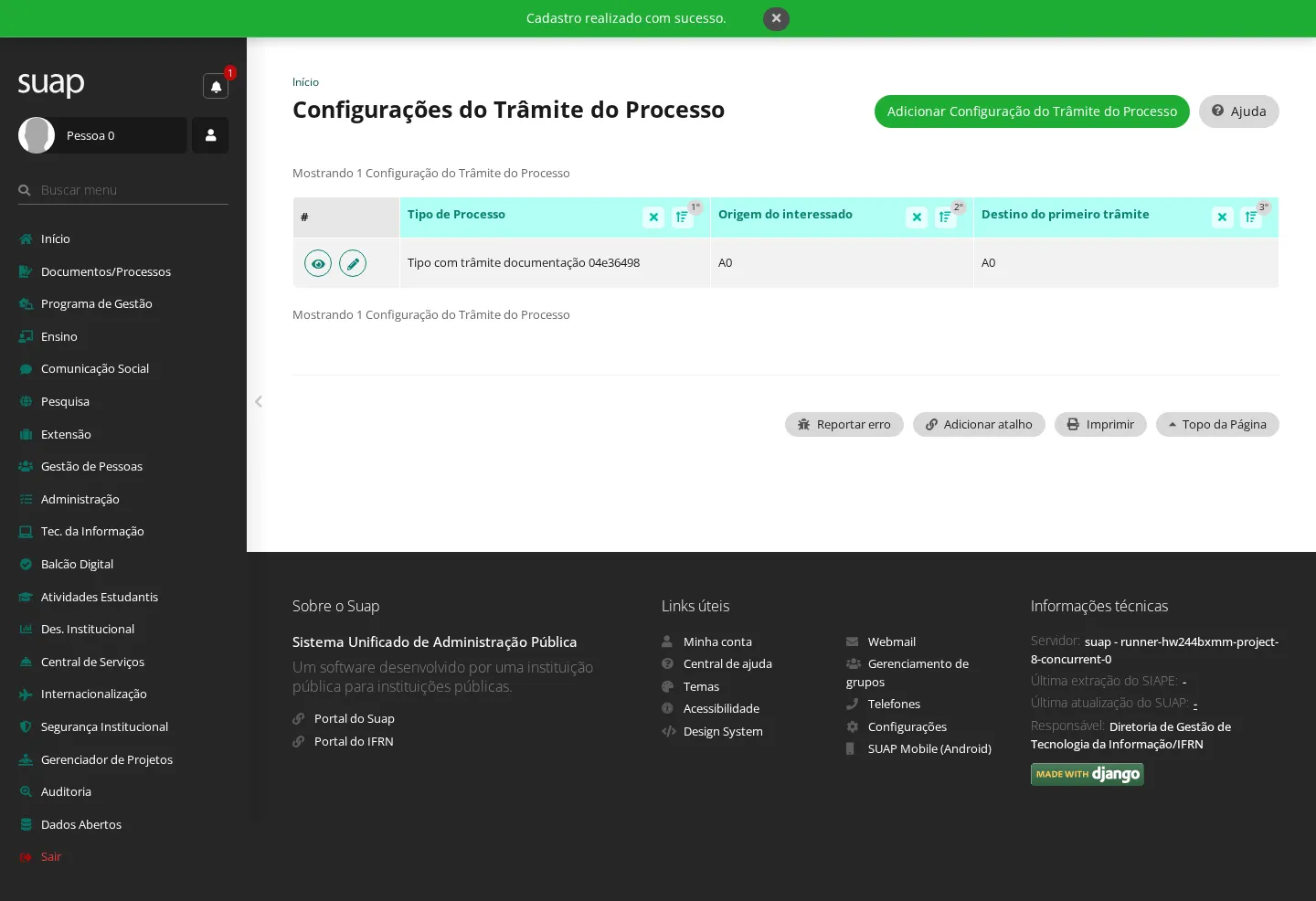Expand Gestão de Pessoas menu

[123, 466]
